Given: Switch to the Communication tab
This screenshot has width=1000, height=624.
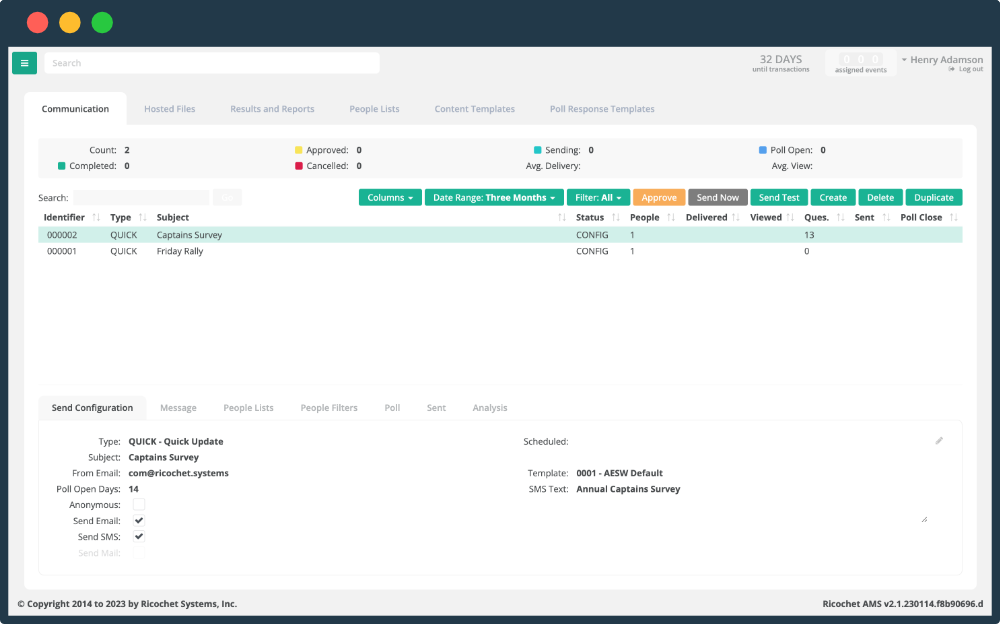Looking at the screenshot, I should 75,109.
